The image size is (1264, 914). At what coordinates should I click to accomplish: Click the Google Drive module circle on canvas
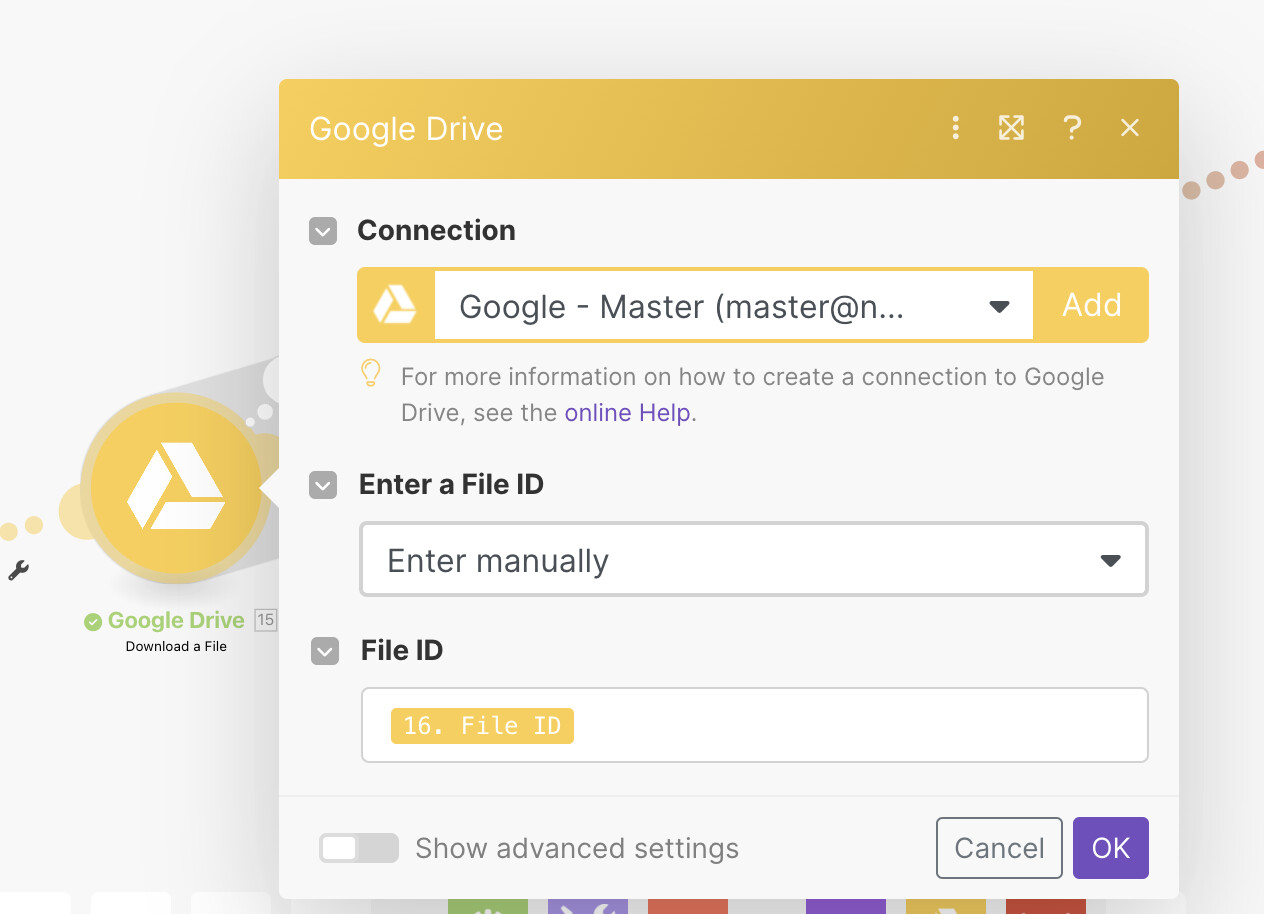point(175,489)
